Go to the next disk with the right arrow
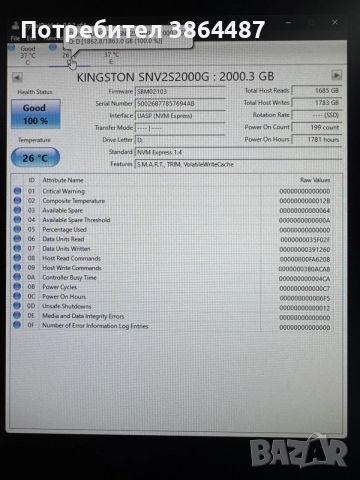This screenshot has width=360, height=480. click(x=337, y=75)
